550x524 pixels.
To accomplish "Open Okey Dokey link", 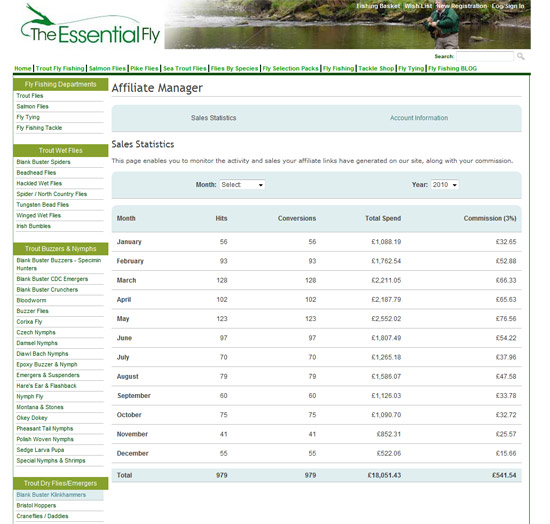I will [32, 418].
